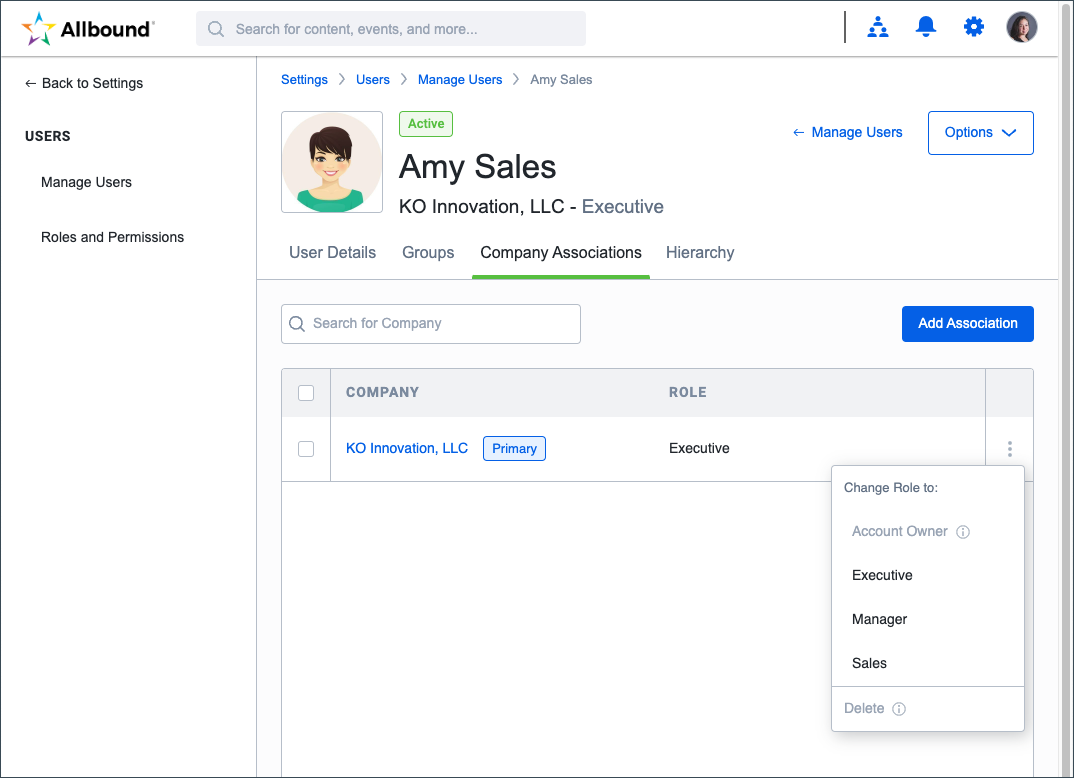The height and width of the screenshot is (778, 1074).
Task: Toggle the select-all checkbox in table header
Action: coord(306,393)
